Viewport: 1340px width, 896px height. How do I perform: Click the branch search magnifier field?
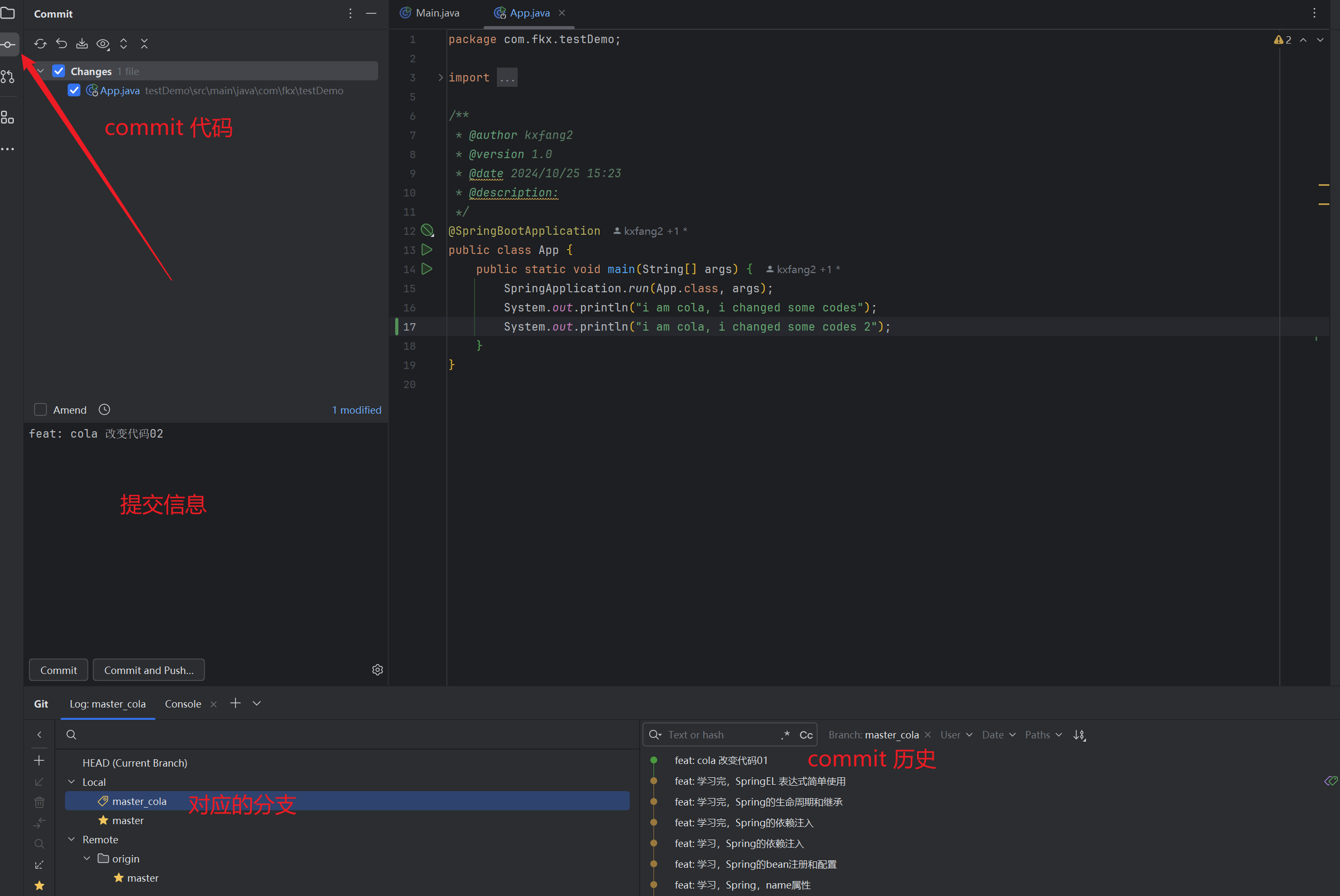click(x=348, y=735)
